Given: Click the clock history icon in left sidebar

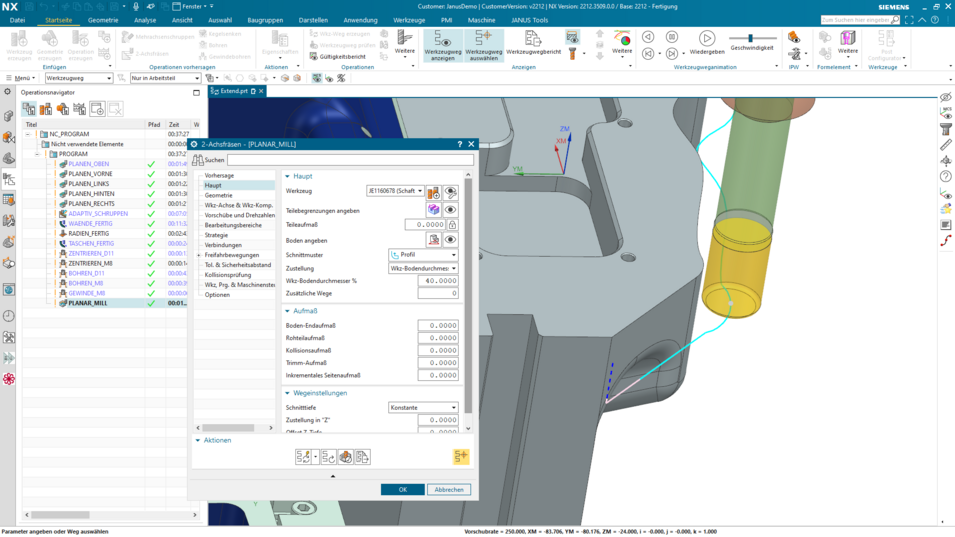Looking at the screenshot, I should tap(9, 316).
